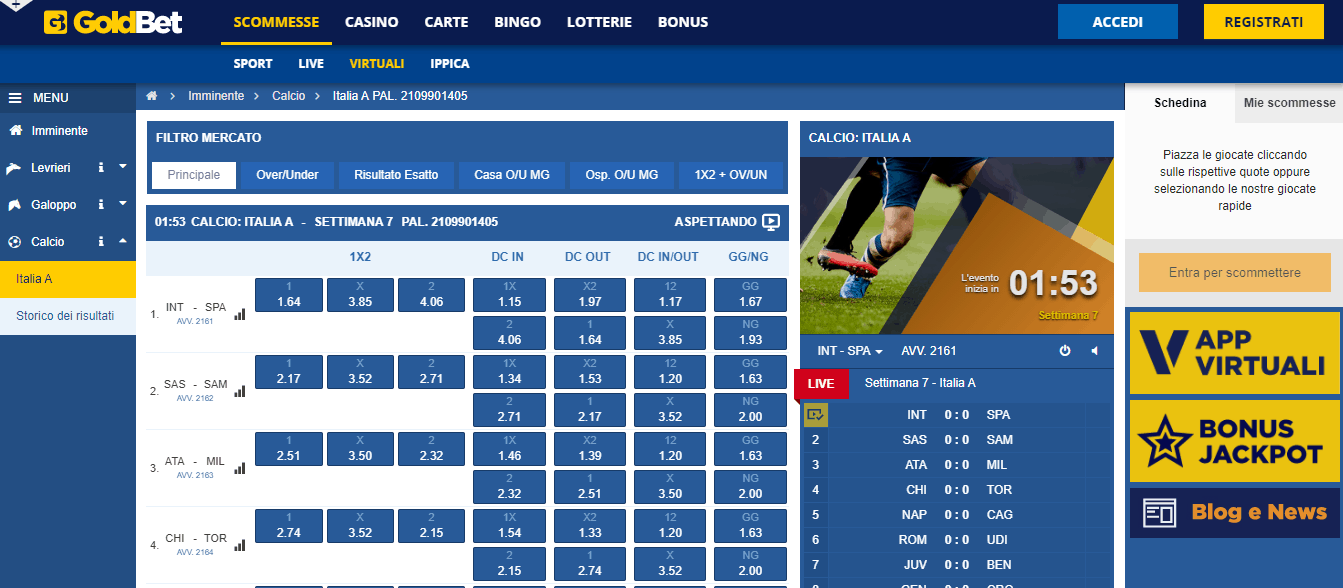The height and width of the screenshot is (588, 1343).
Task: Open the CARTE top menu
Action: coord(446,22)
